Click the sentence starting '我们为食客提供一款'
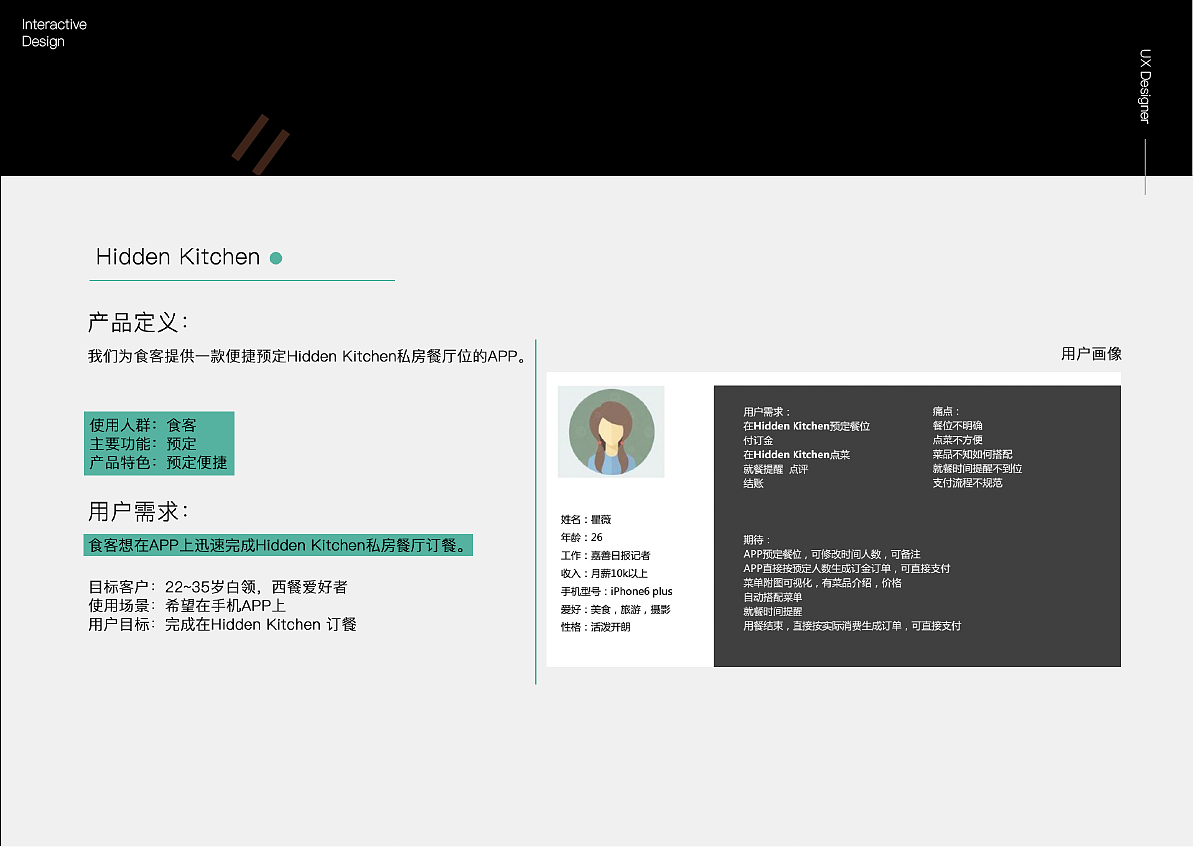This screenshot has width=1193, height=847. [x=307, y=355]
